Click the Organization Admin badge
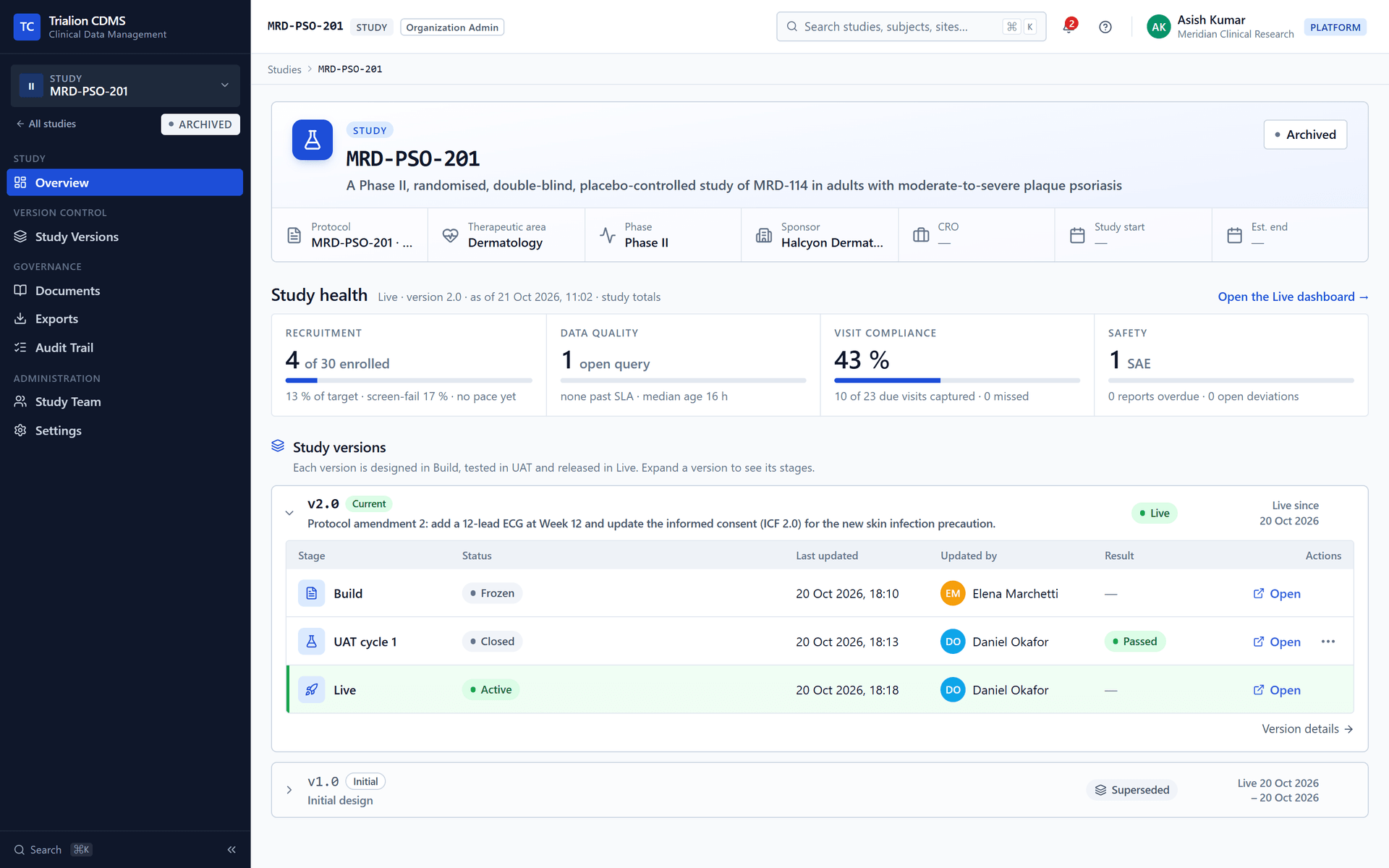Viewport: 1389px width, 868px height. [452, 27]
